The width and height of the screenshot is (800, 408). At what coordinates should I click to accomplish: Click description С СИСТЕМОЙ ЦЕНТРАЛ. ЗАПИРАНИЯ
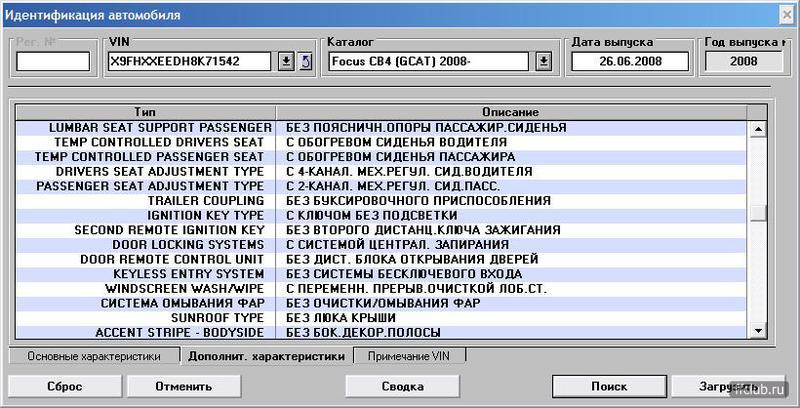click(397, 245)
